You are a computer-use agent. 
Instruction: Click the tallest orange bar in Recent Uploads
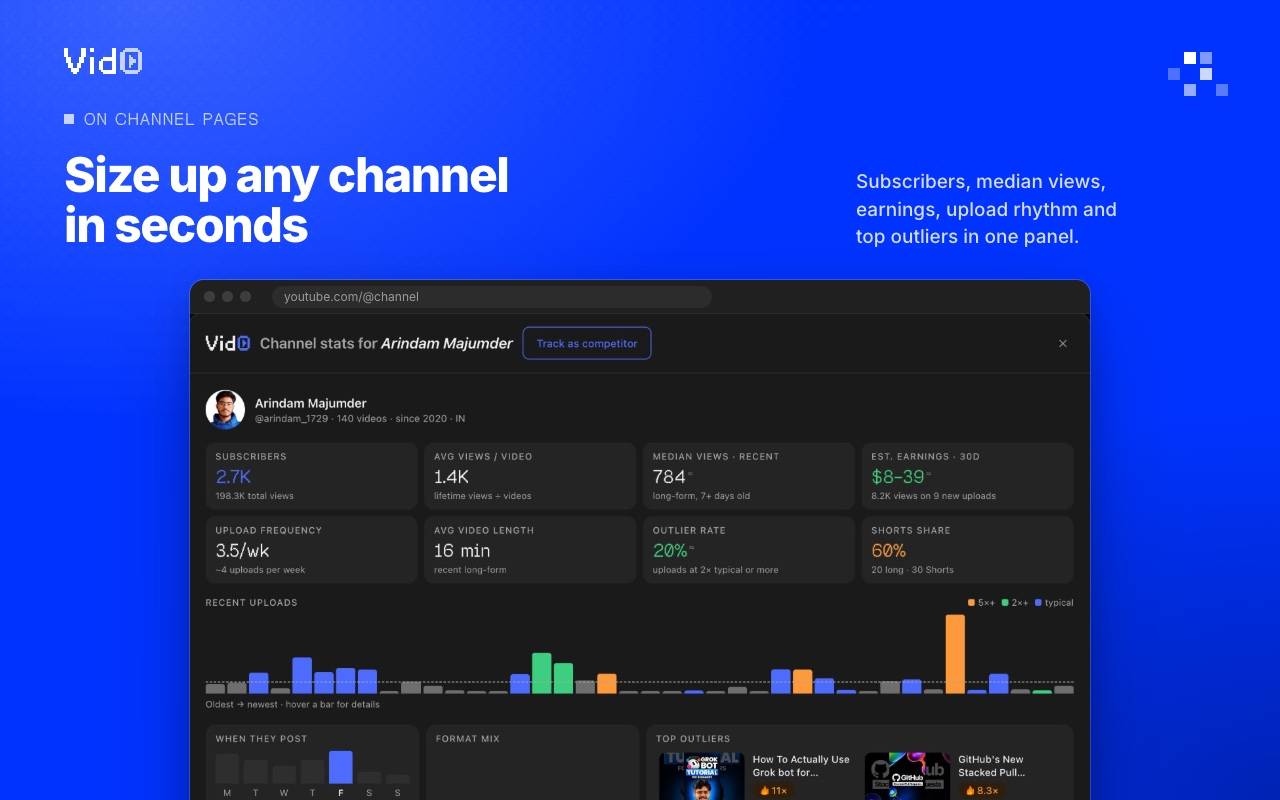point(955,654)
